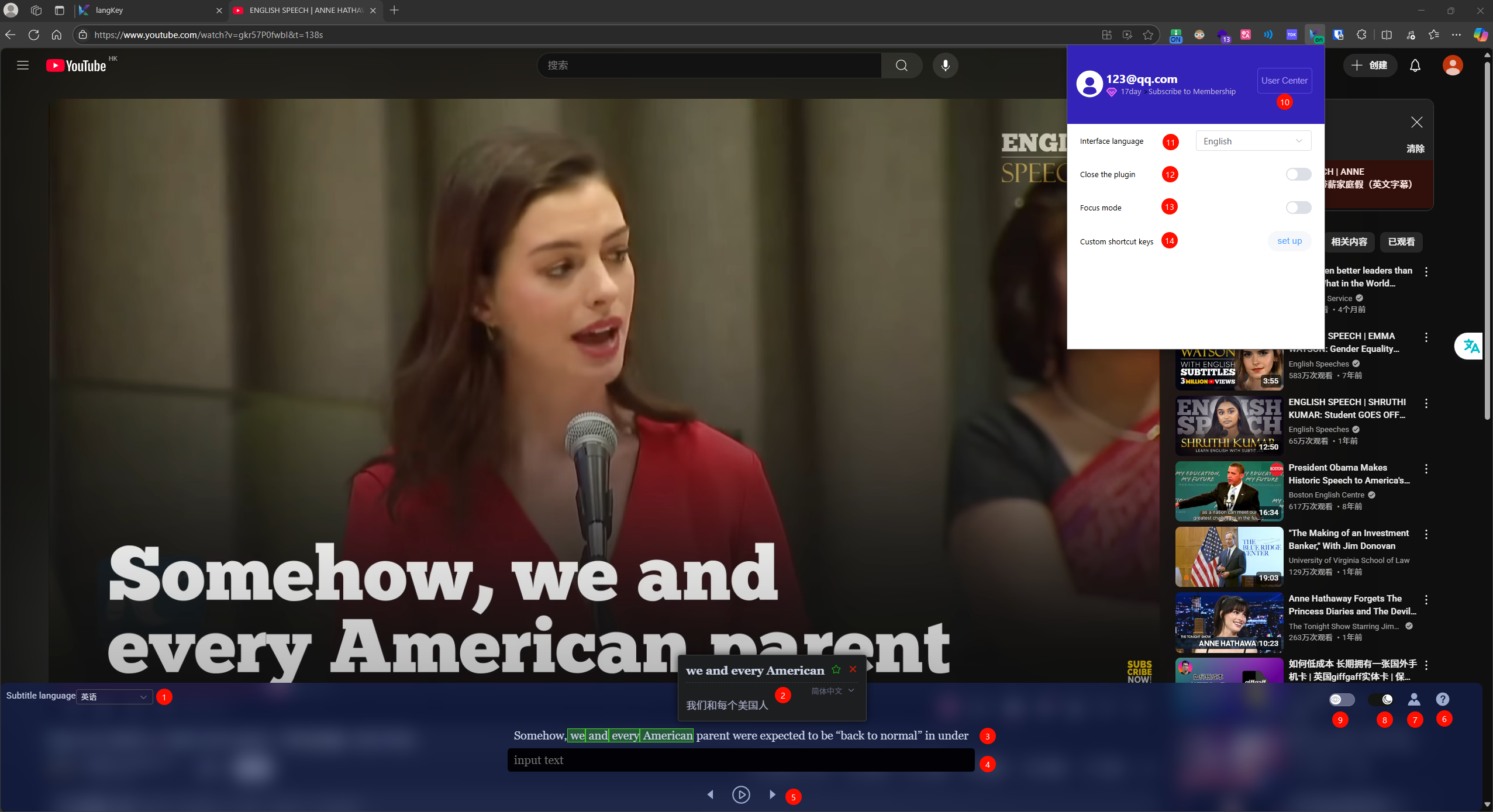Open options for Anne Hathaway Forgets video
The height and width of the screenshot is (812, 1493).
[1426, 600]
